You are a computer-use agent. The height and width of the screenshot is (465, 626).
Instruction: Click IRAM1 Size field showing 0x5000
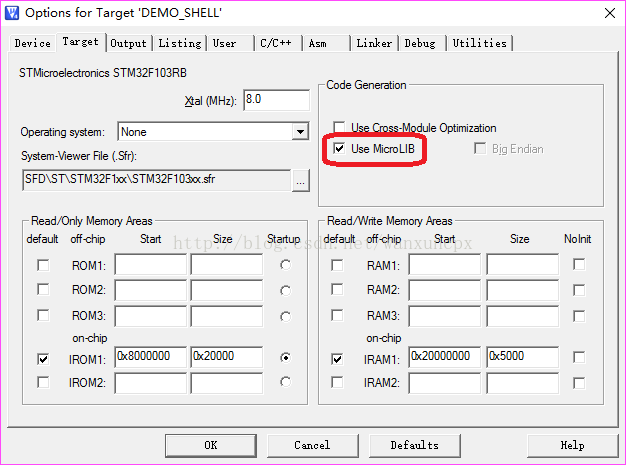(523, 357)
